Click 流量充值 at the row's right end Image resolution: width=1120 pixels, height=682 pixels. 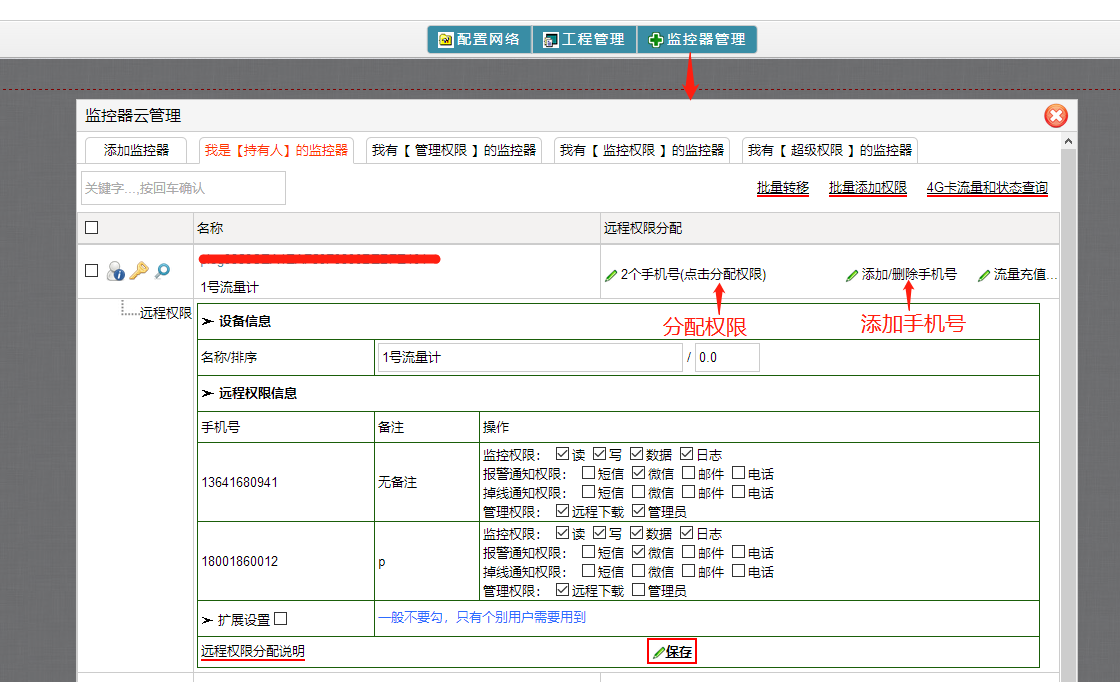point(1017,274)
